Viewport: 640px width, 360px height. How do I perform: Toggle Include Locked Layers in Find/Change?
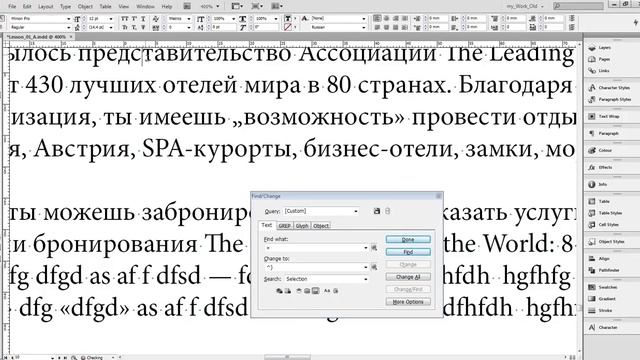[x=279, y=291]
